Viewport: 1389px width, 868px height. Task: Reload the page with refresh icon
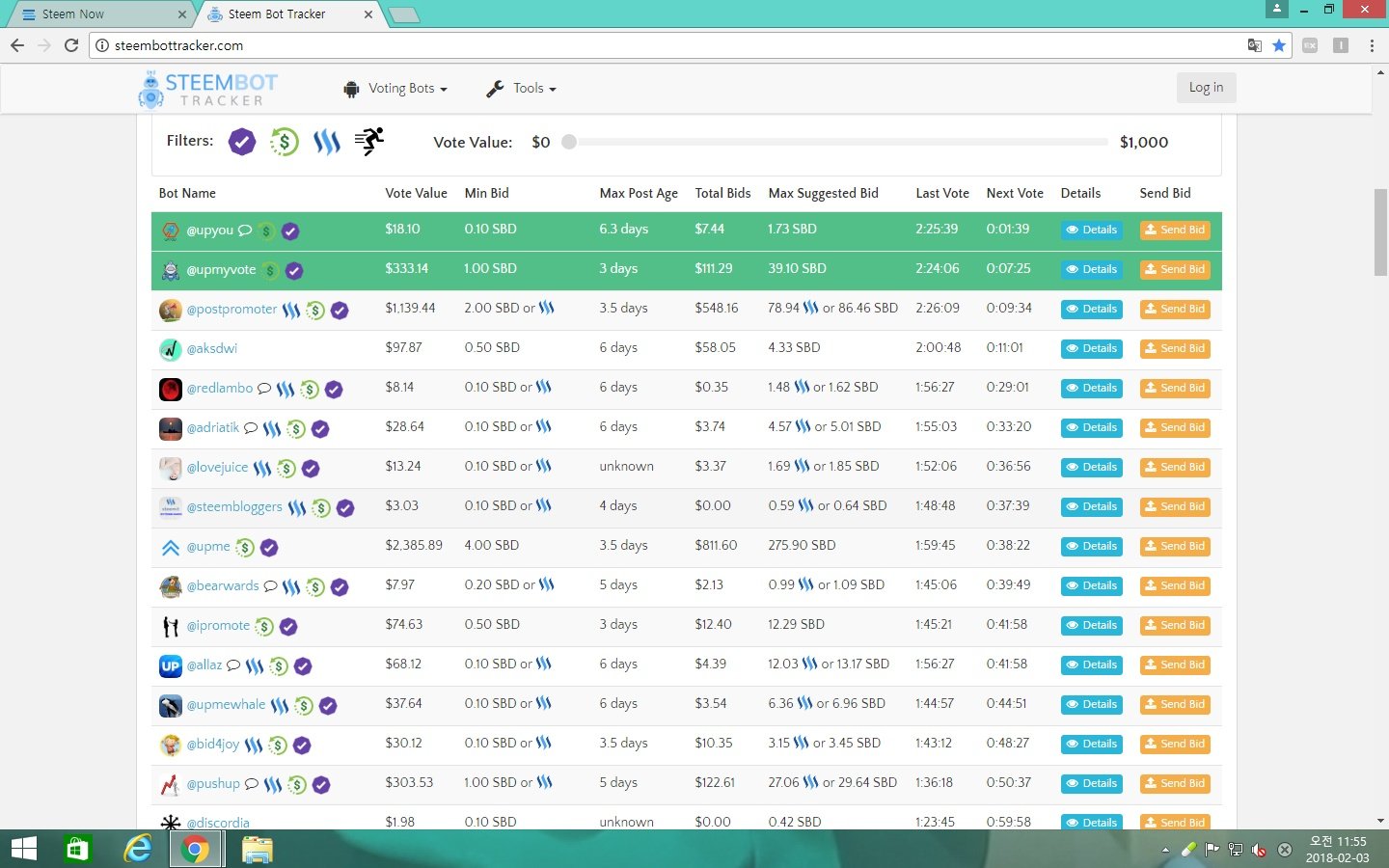click(x=71, y=45)
